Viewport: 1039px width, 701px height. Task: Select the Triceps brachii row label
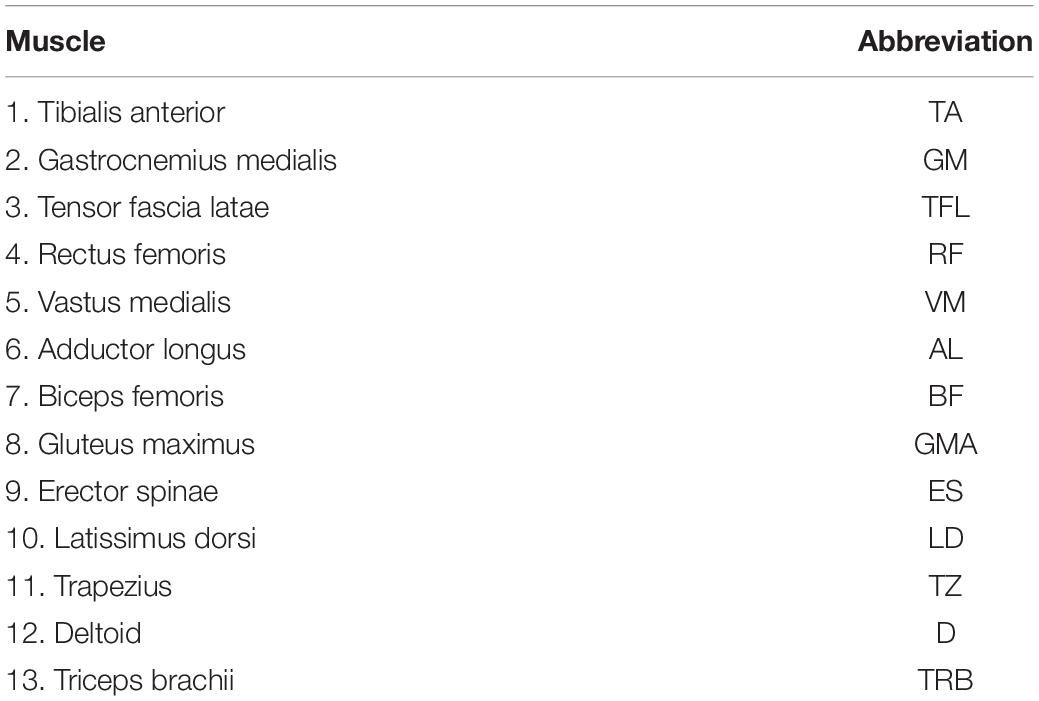pos(120,681)
